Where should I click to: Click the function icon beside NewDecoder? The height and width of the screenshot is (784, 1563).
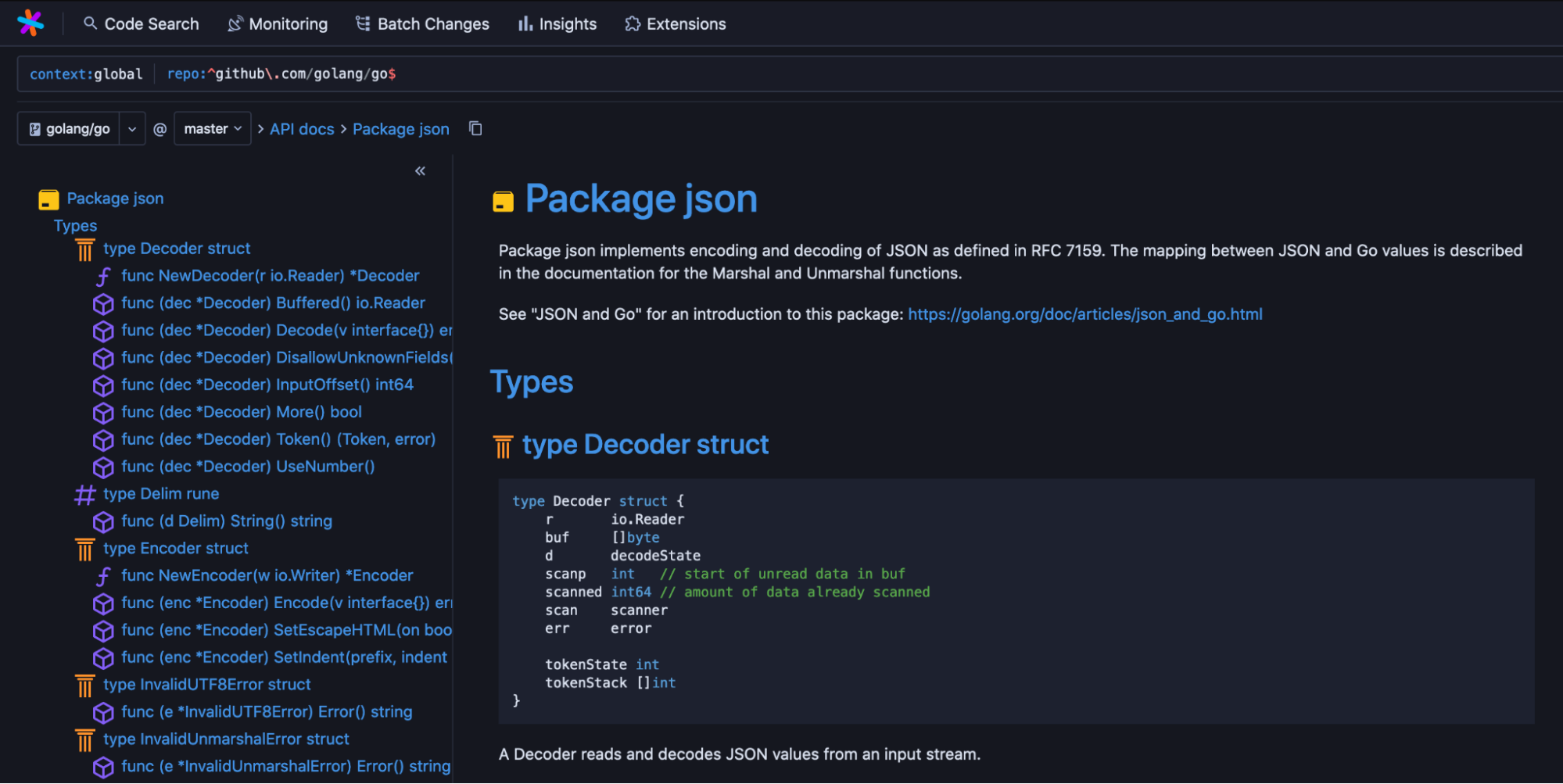click(103, 276)
